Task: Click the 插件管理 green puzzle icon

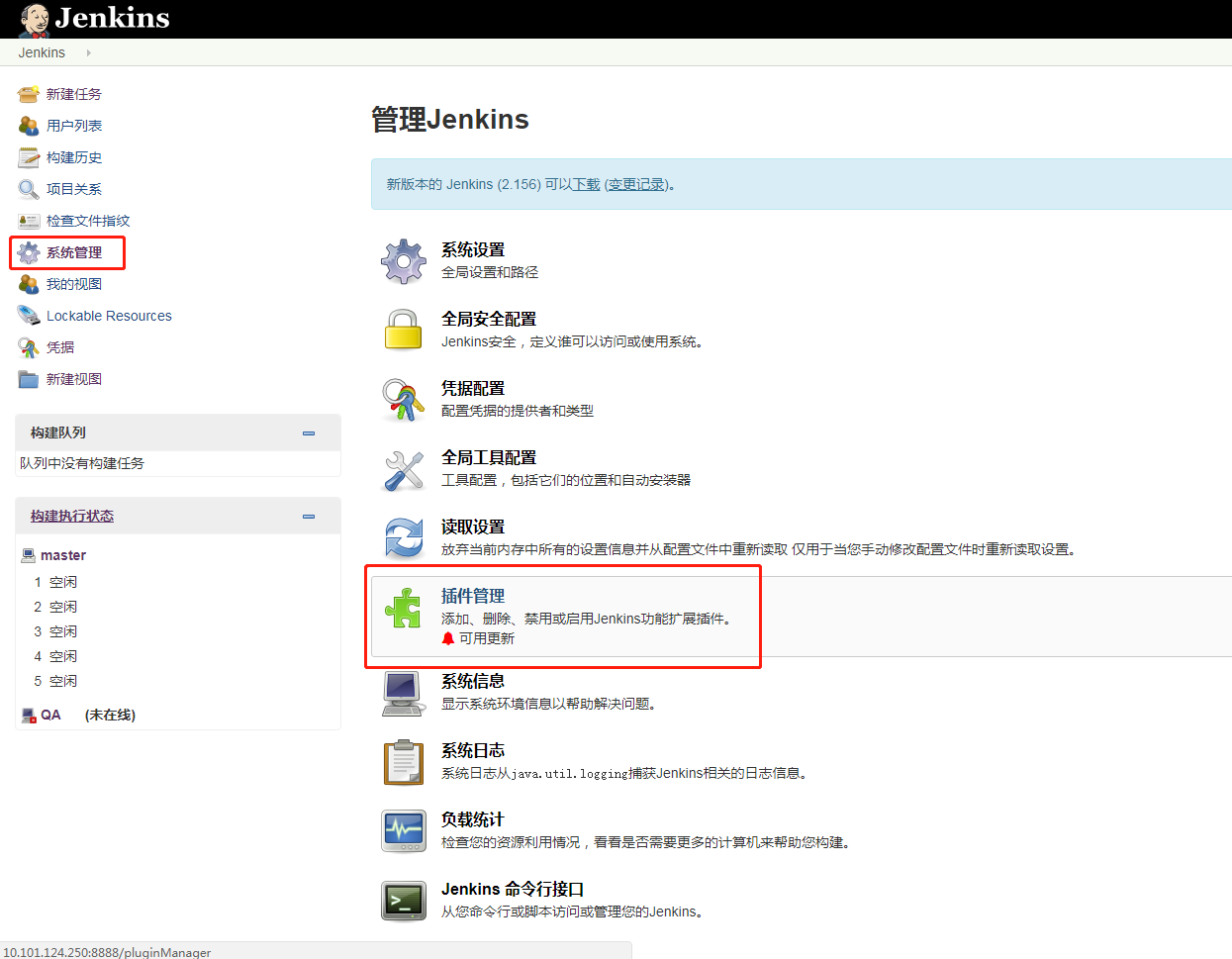Action: [x=404, y=608]
